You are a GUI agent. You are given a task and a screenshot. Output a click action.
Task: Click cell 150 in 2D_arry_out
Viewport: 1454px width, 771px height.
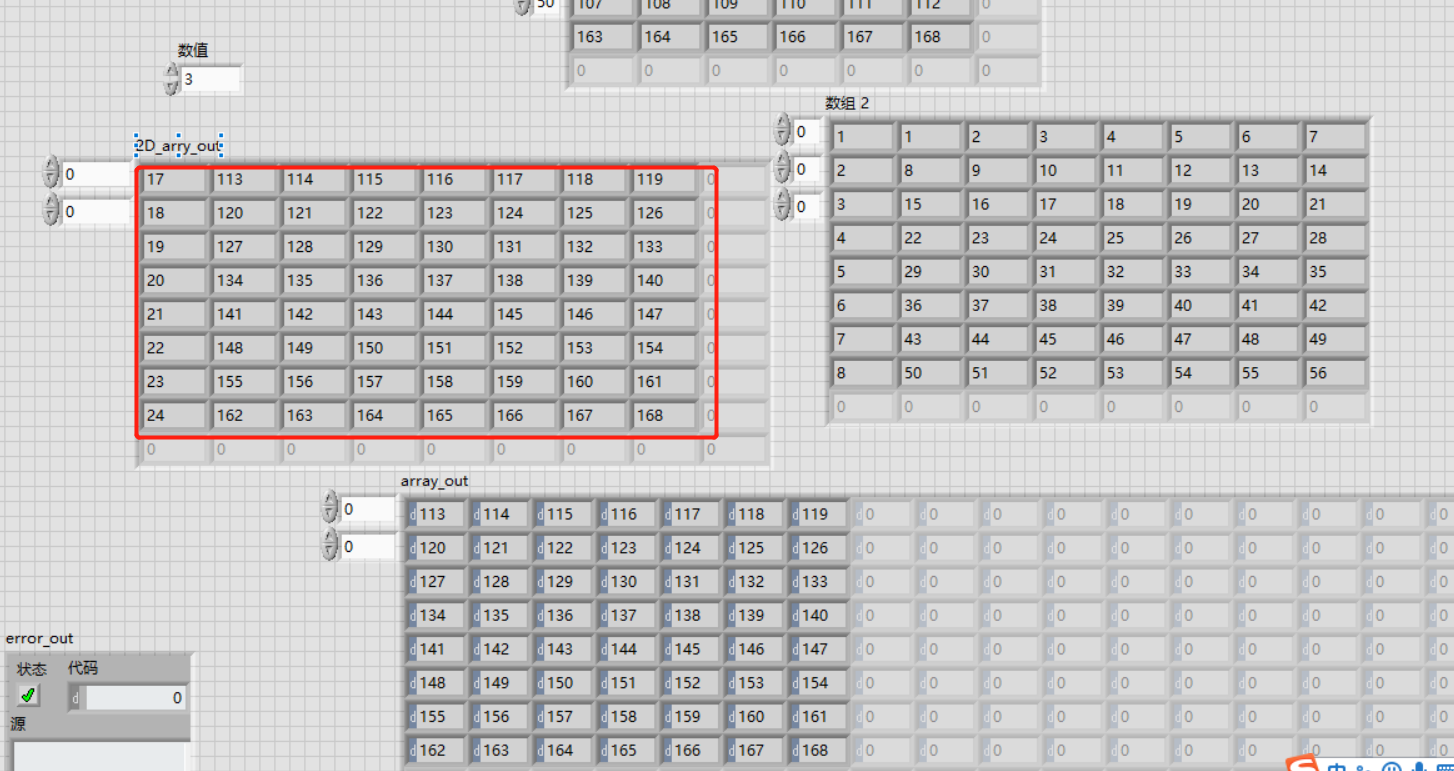(383, 348)
